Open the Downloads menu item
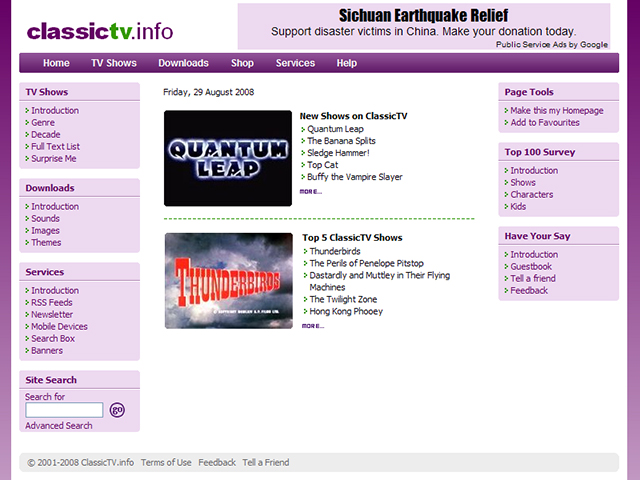640x480 pixels. tap(183, 63)
